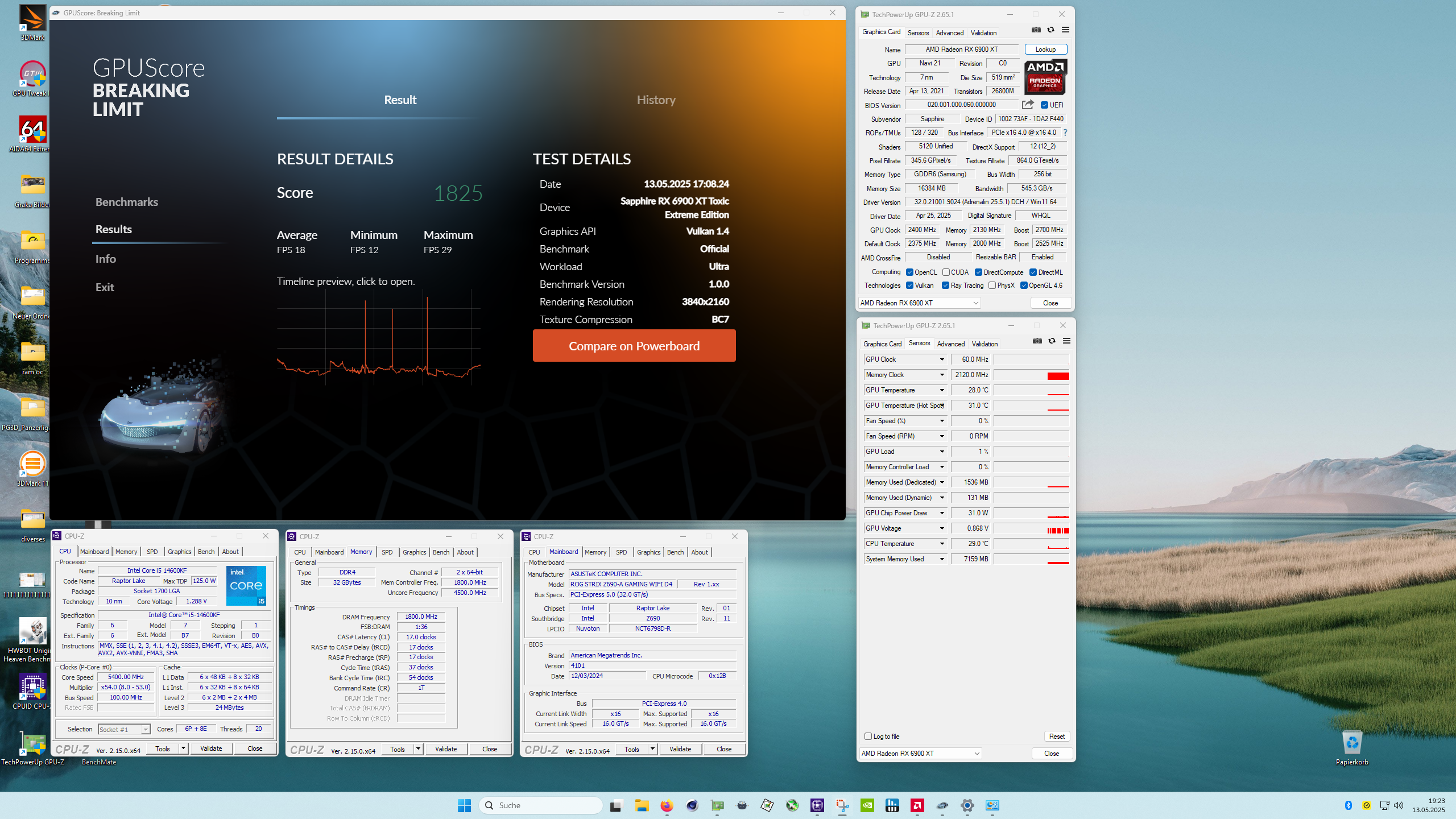Viewport: 1456px width, 819px height.
Task: Click the Bluetooth tray icon
Action: pos(1348,805)
